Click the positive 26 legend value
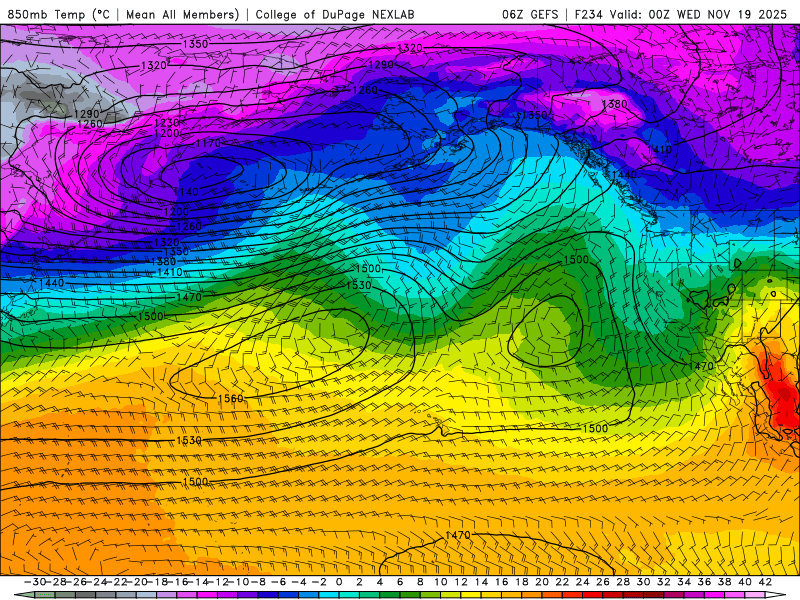 coord(603,582)
